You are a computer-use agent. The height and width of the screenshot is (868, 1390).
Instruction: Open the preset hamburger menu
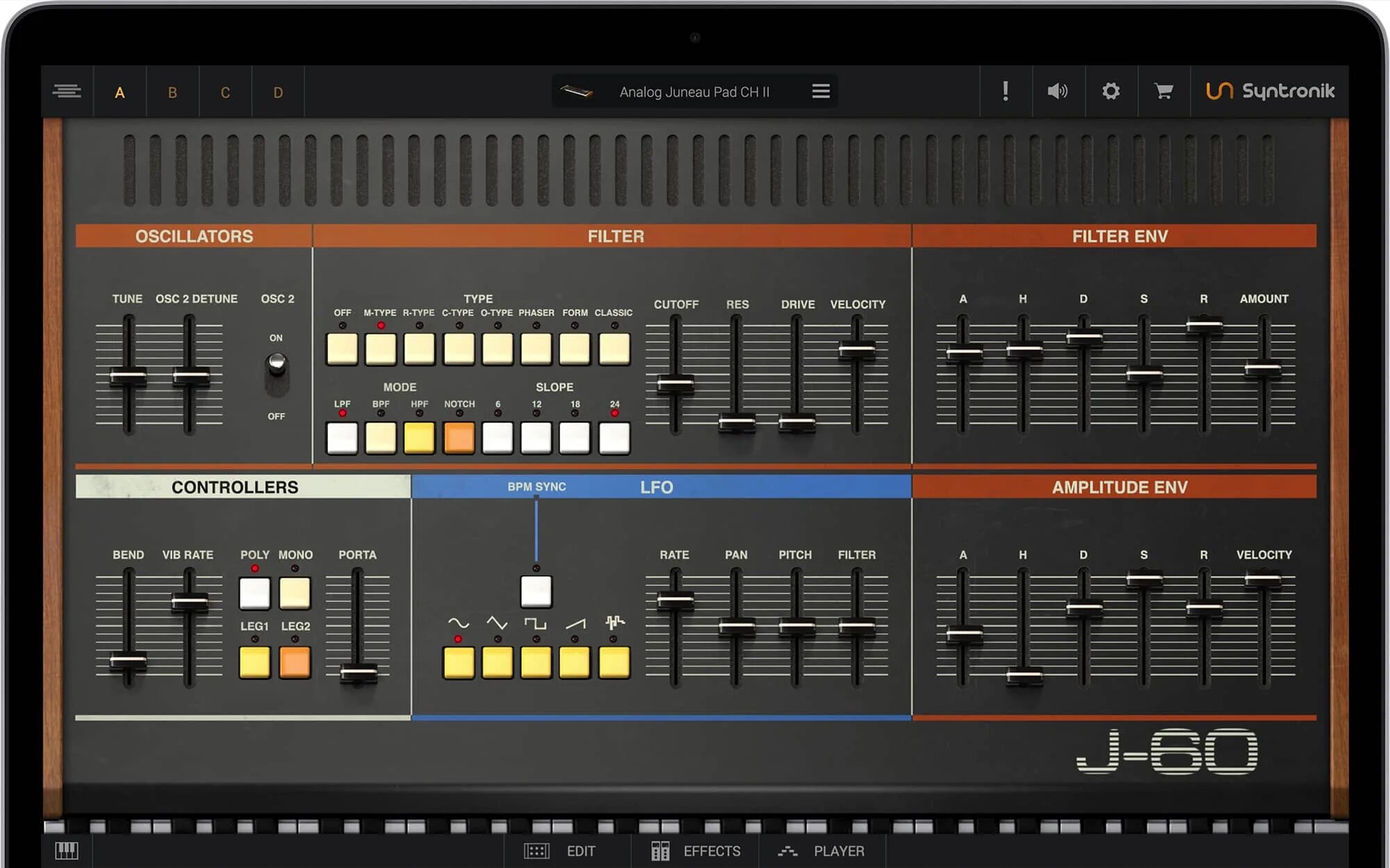pos(821,91)
